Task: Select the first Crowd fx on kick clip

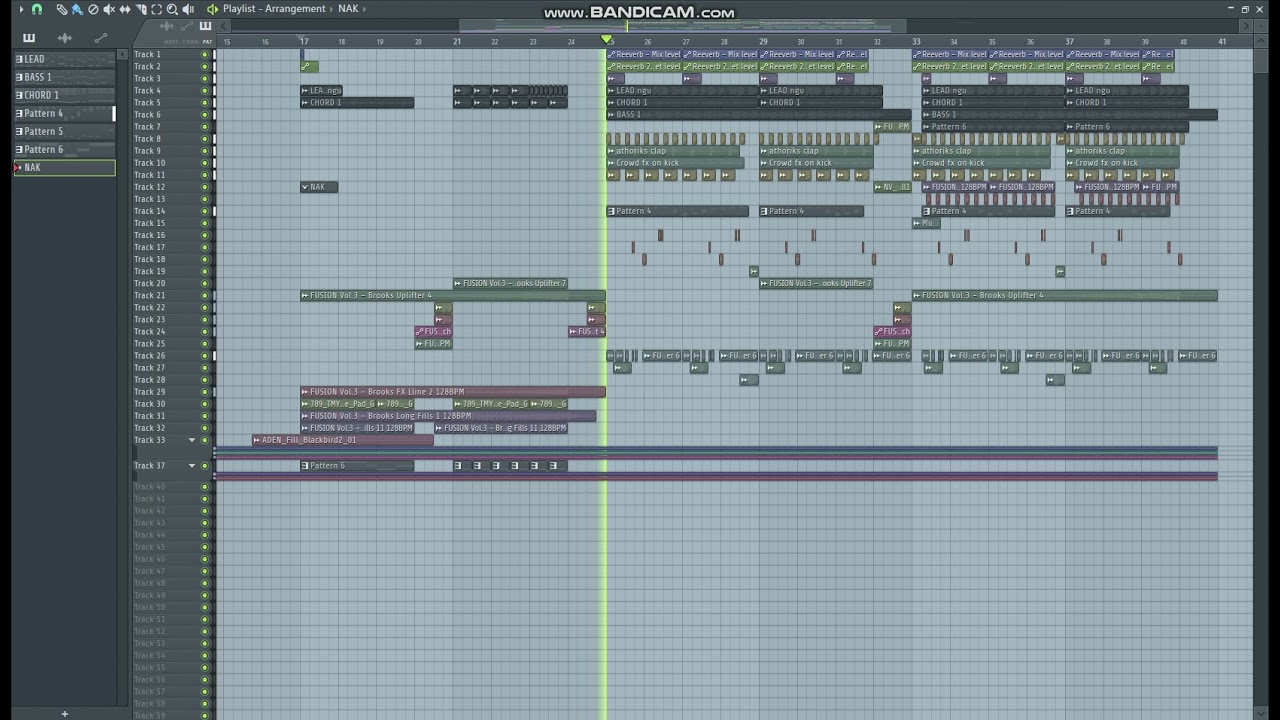Action: (x=674, y=163)
